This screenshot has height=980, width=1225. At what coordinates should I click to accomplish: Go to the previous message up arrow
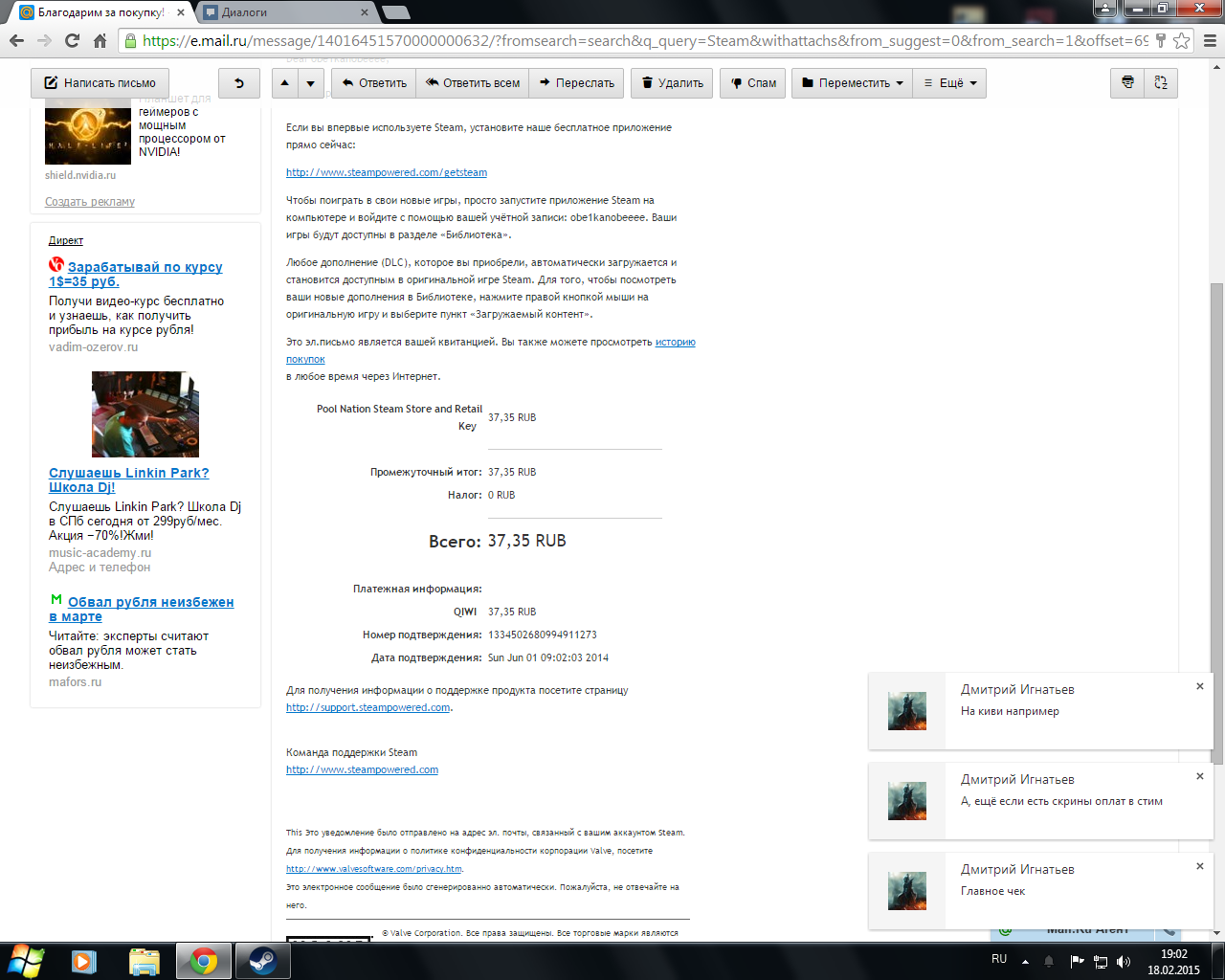tap(285, 83)
